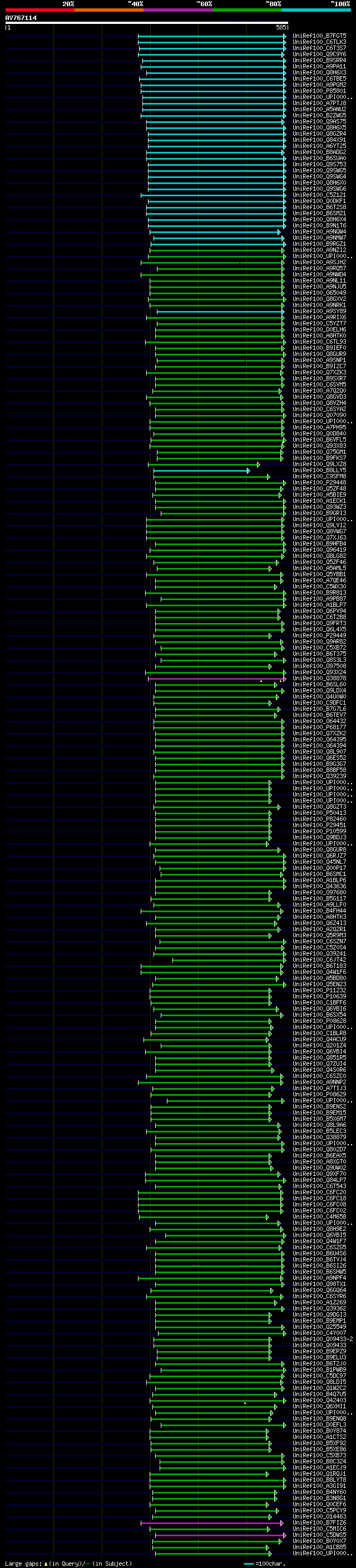
Task: Select the UniRef100_Q84X91 subject name
Action: click(319, 140)
